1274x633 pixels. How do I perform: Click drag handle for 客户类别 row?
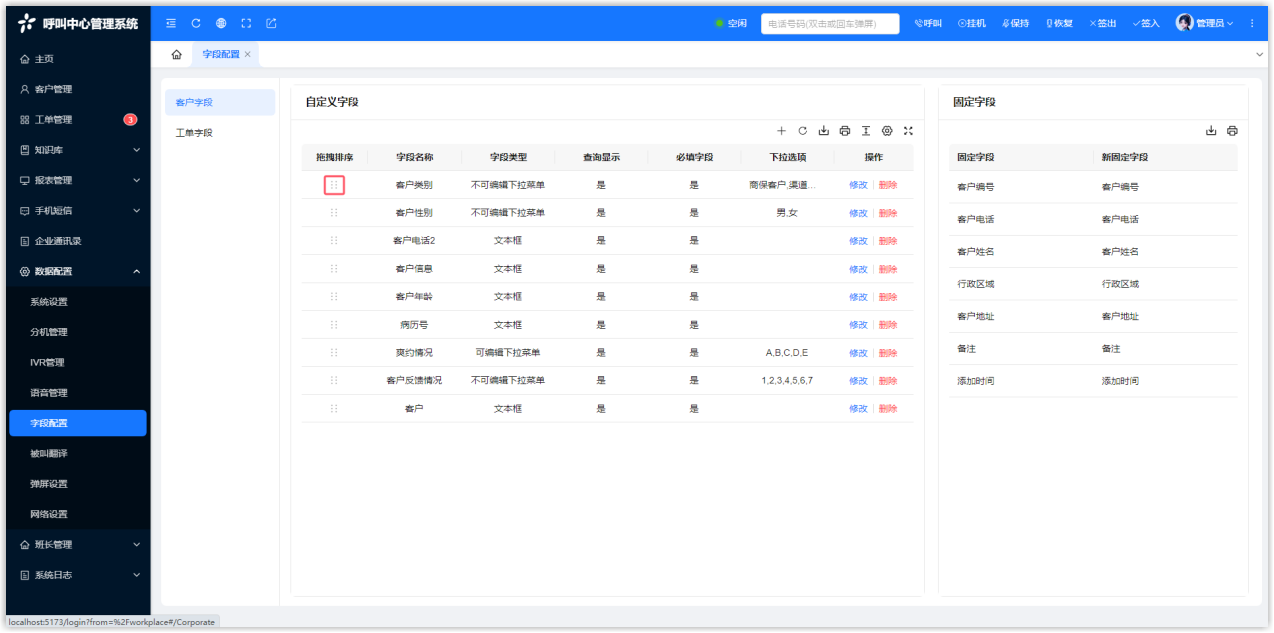tap(334, 185)
